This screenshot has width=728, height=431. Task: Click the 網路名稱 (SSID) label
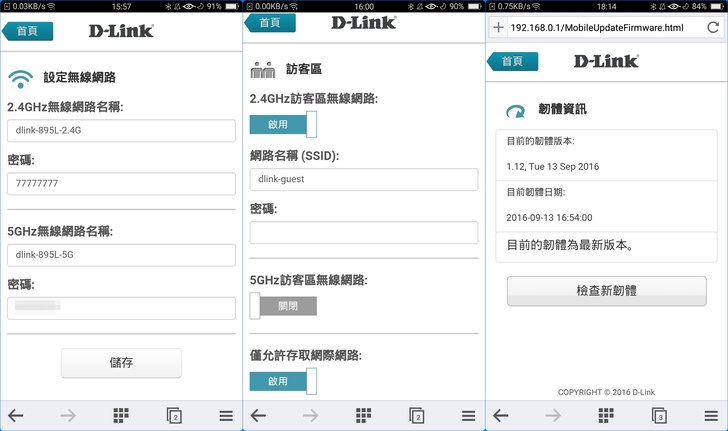click(294, 156)
